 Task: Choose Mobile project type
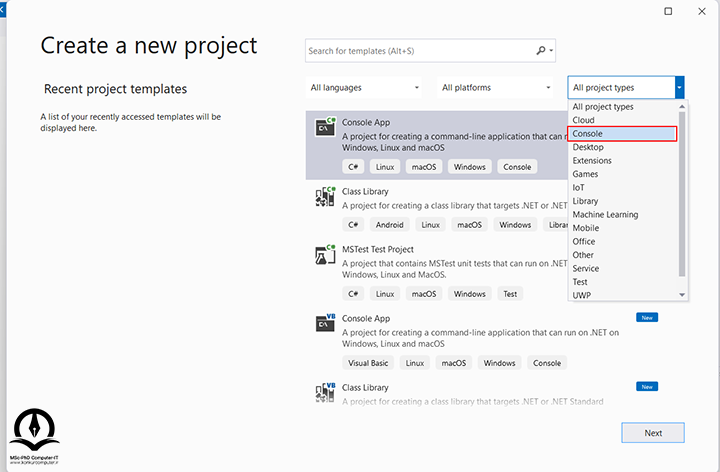(585, 228)
